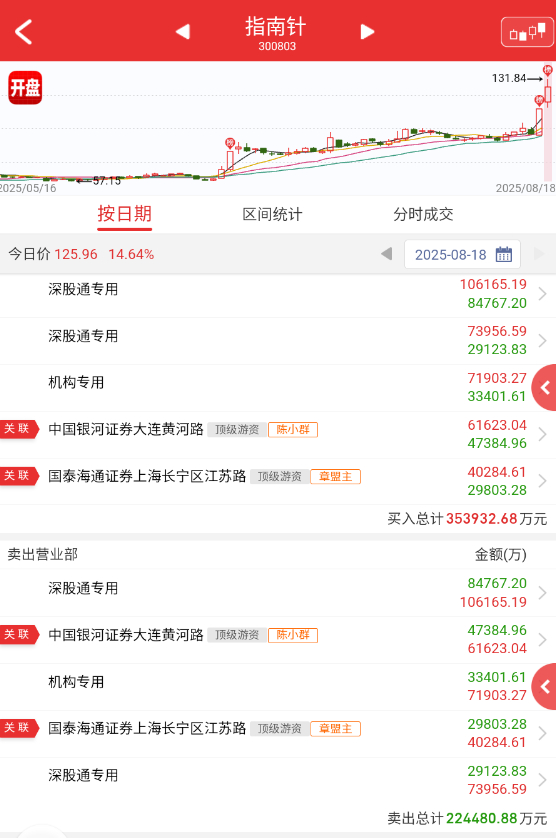Open 中国银河证券大连黄河路 in the sell list
The height and width of the screenshot is (838, 556).
coord(126,635)
